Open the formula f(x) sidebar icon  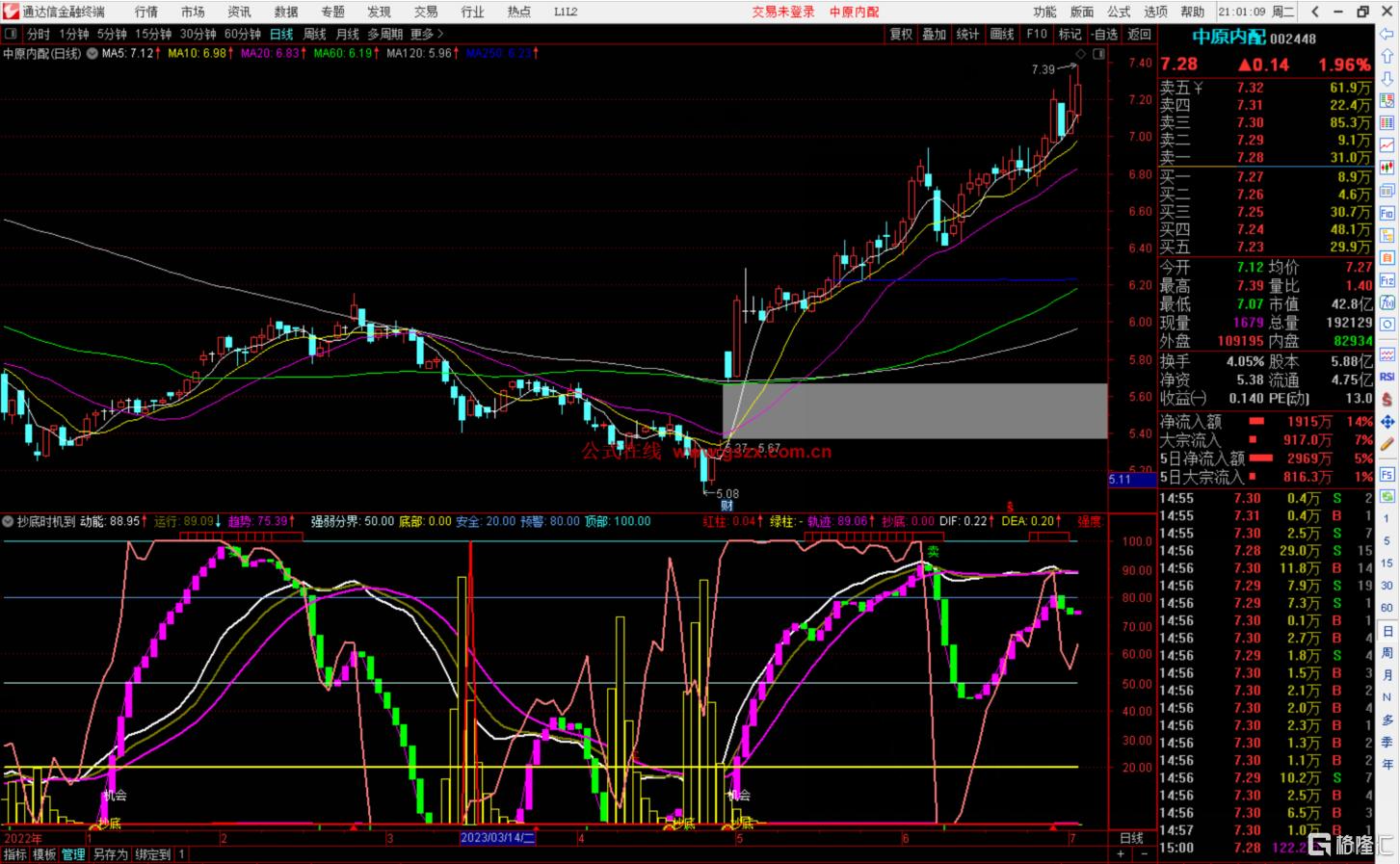pos(1387,301)
